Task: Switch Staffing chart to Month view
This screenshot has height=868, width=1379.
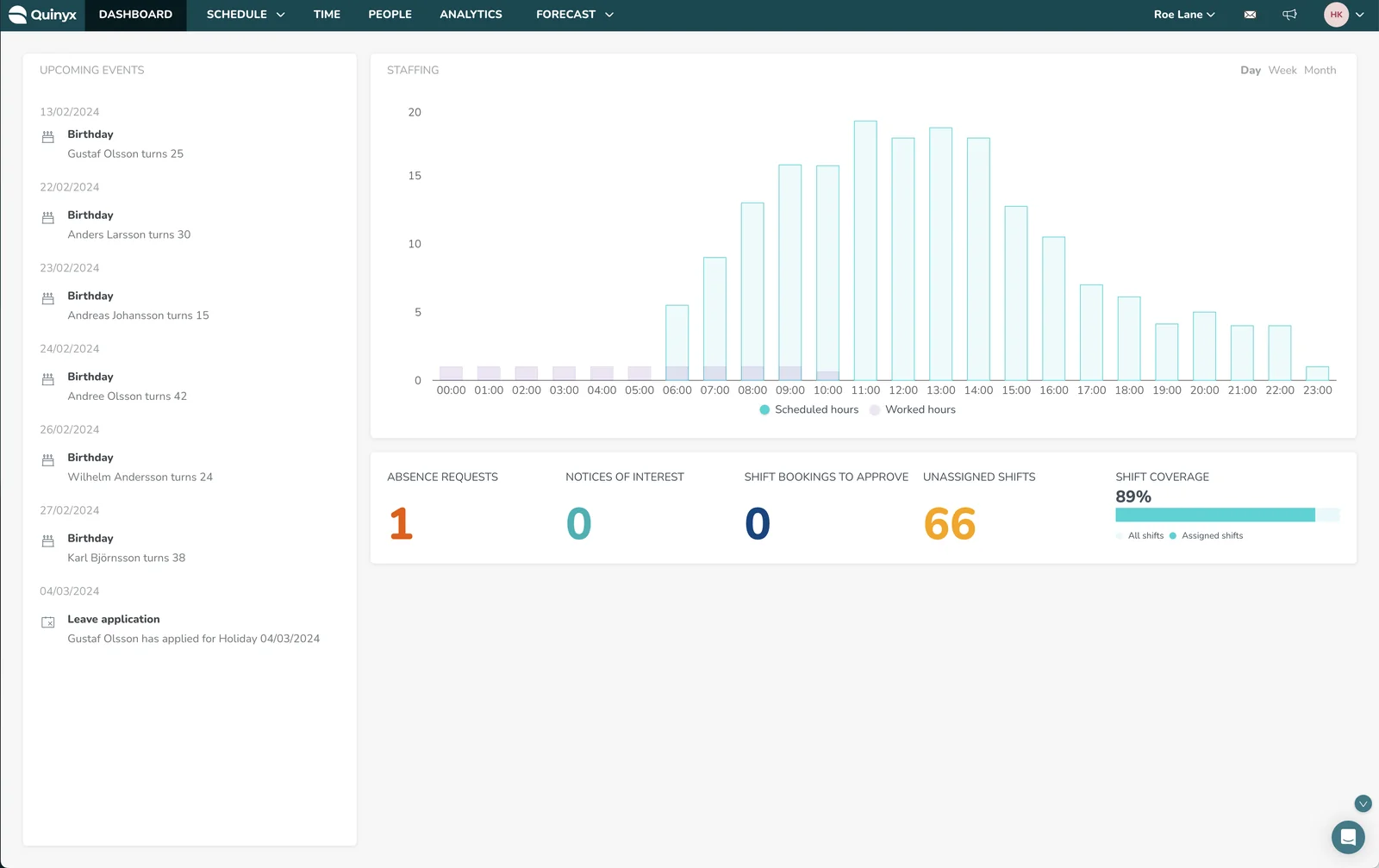Action: [1320, 71]
